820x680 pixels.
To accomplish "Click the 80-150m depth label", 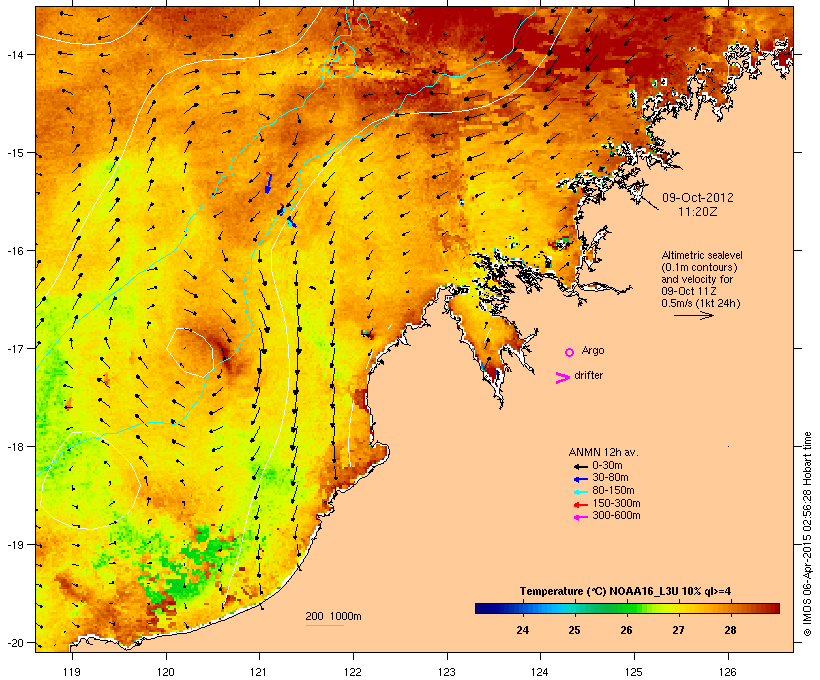I will [613, 491].
